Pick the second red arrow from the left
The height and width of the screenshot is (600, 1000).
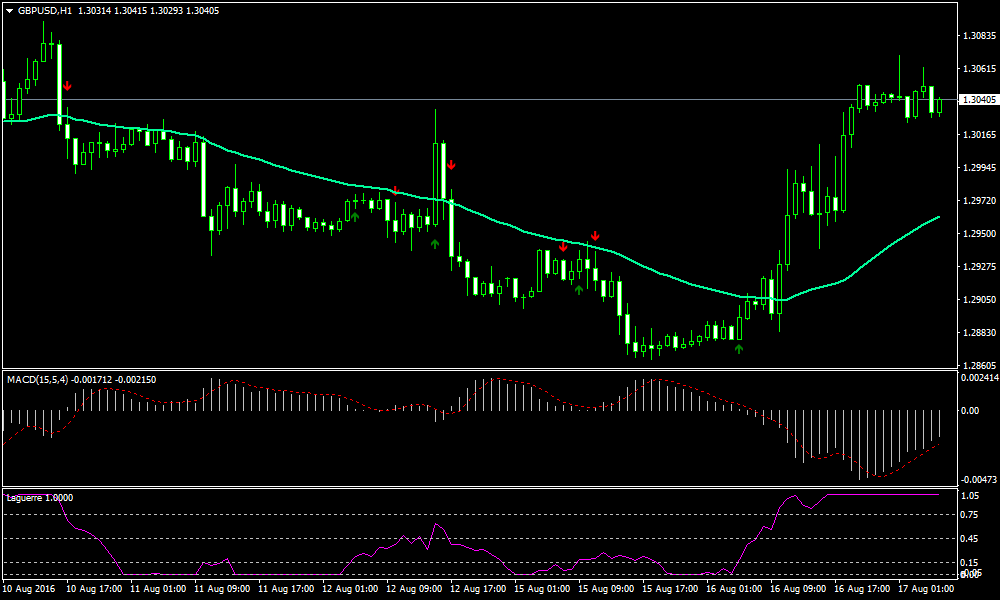396,190
